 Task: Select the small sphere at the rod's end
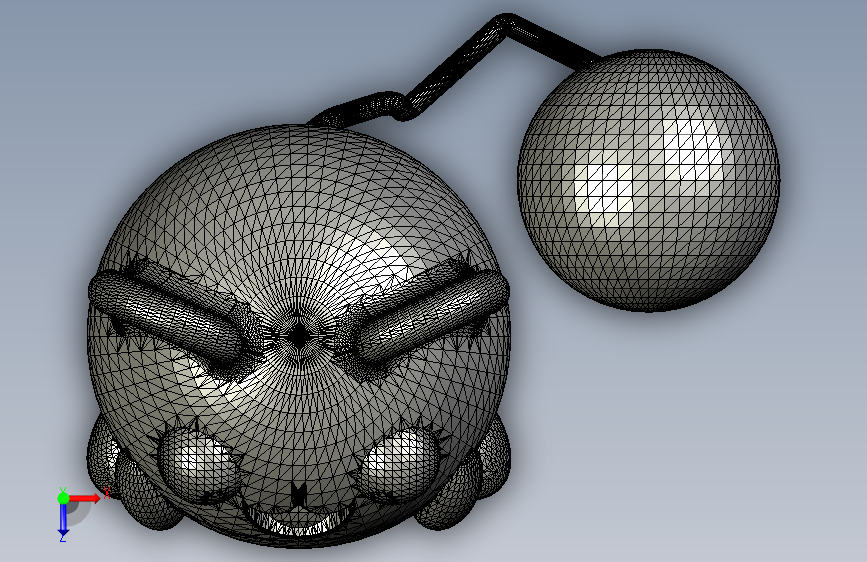649,181
